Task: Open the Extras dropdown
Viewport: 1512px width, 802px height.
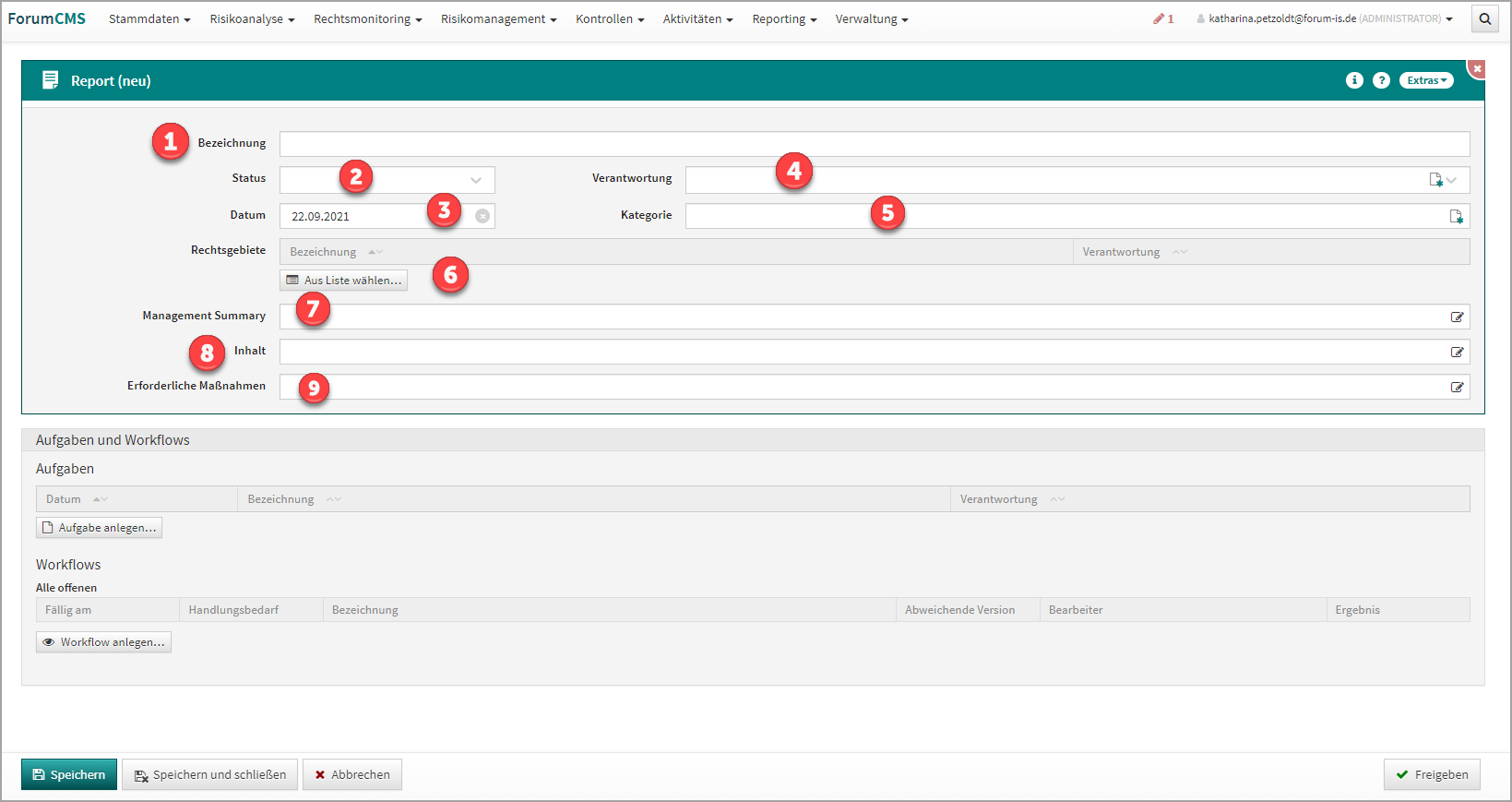Action: click(x=1426, y=80)
